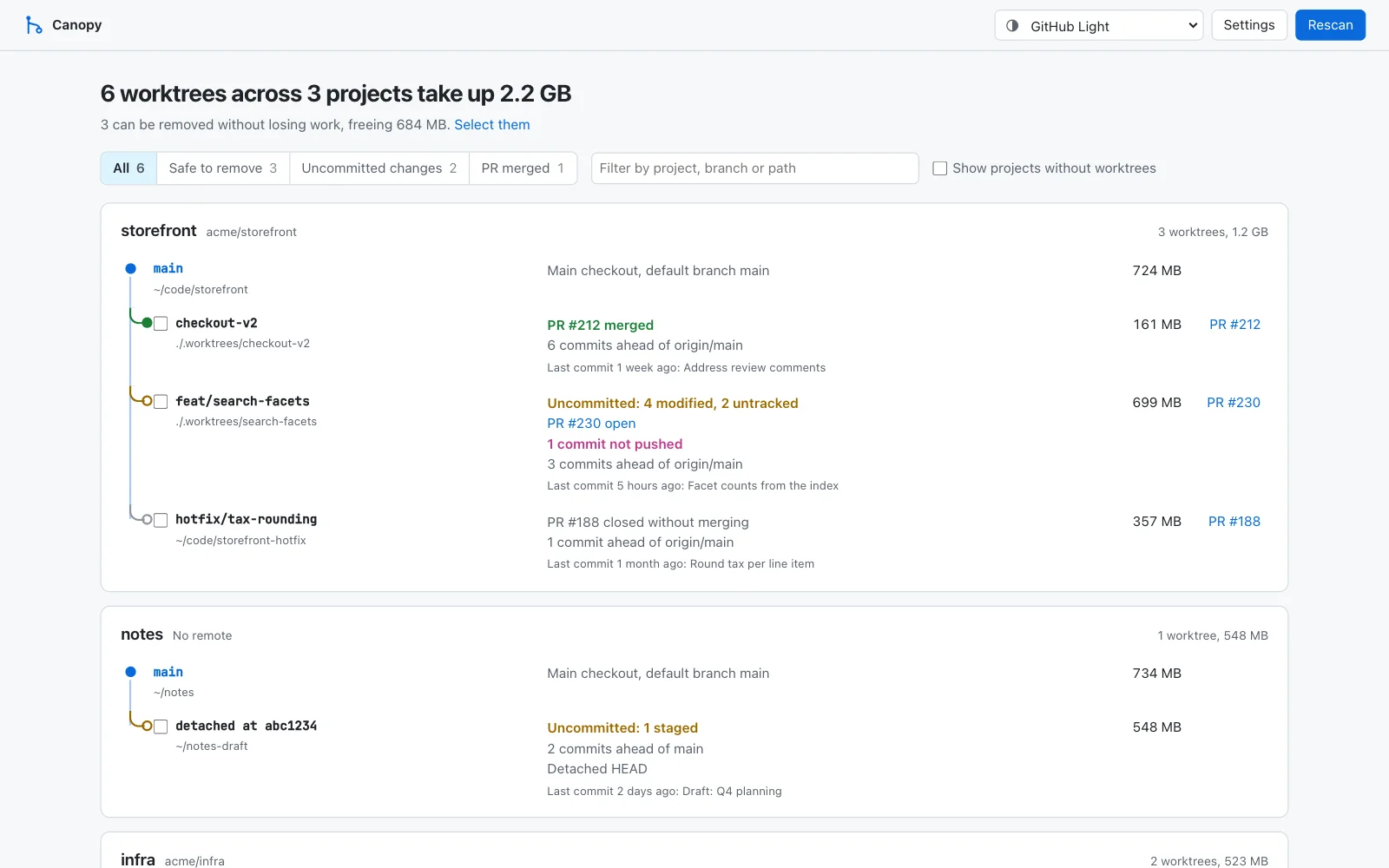Click the PR #212 merged status text
Image resolution: width=1389 pixels, height=868 pixels.
click(x=600, y=325)
